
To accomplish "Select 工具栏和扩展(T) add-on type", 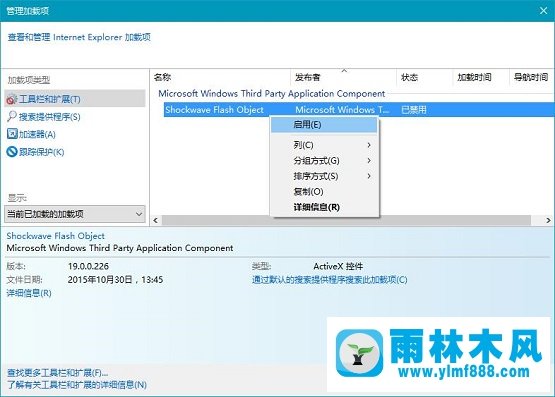I will click(x=75, y=99).
